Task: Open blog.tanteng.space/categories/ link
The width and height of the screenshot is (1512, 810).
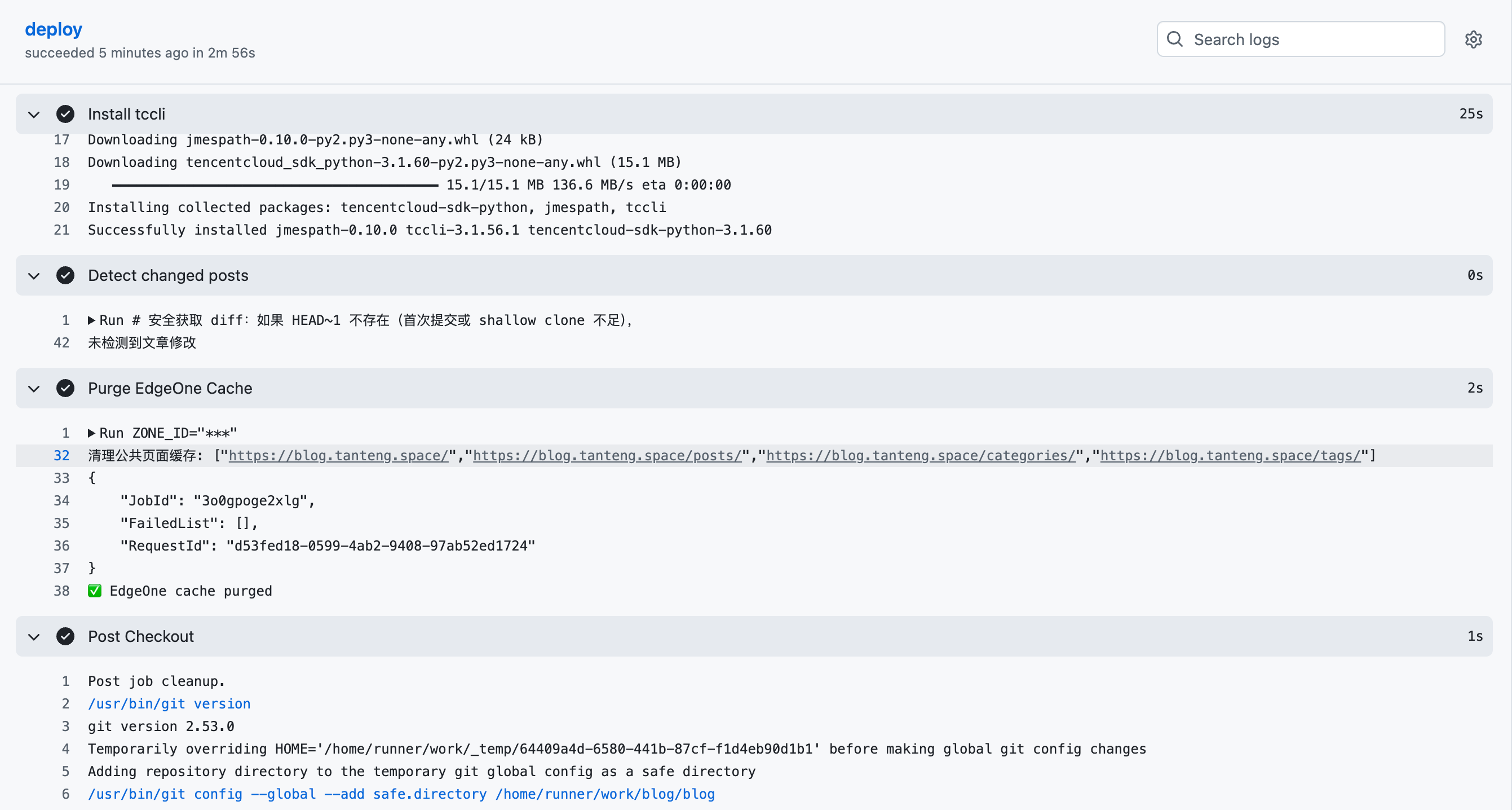Action: [921, 456]
